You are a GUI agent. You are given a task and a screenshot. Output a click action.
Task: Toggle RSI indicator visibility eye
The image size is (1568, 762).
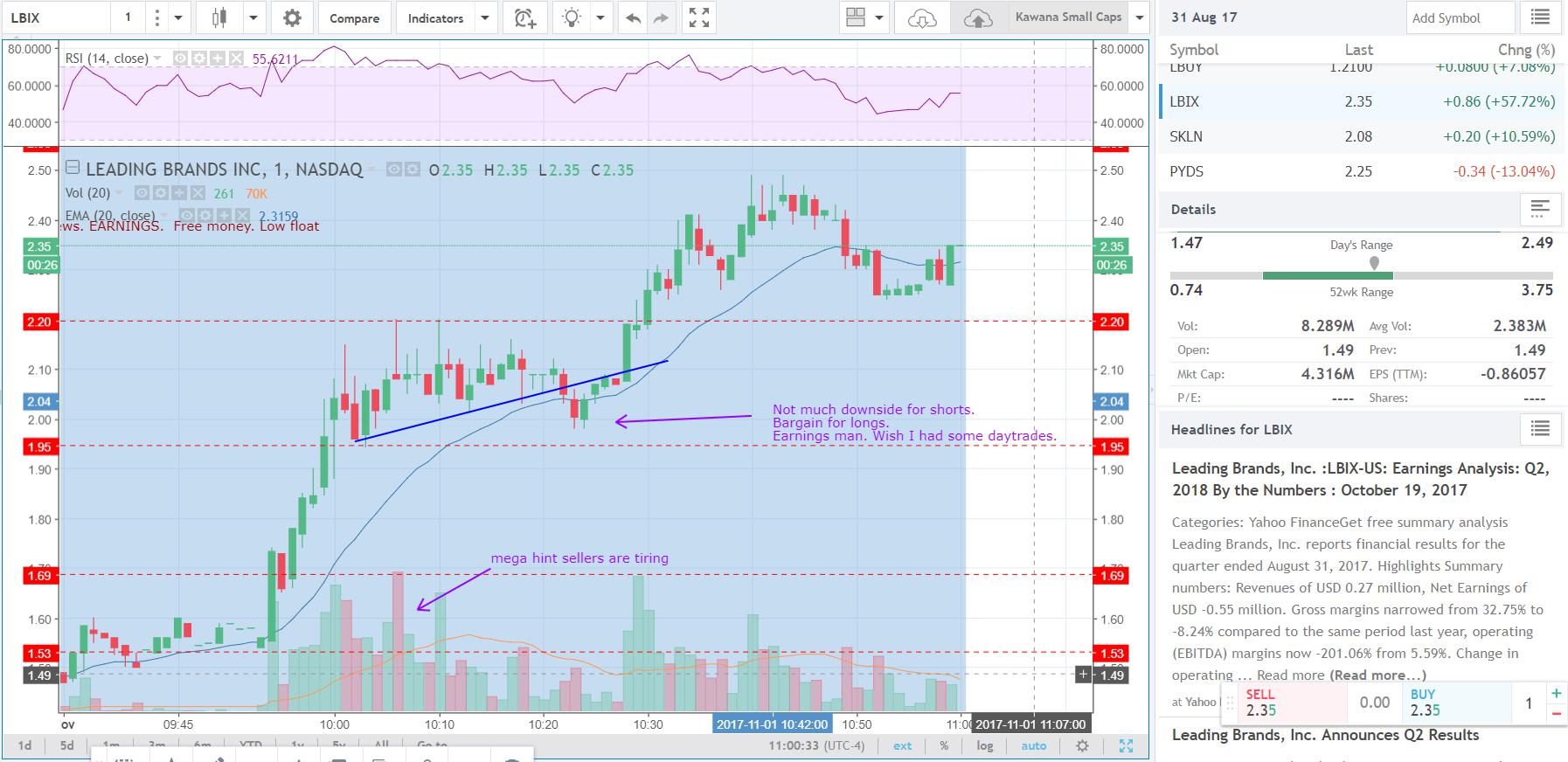(180, 59)
